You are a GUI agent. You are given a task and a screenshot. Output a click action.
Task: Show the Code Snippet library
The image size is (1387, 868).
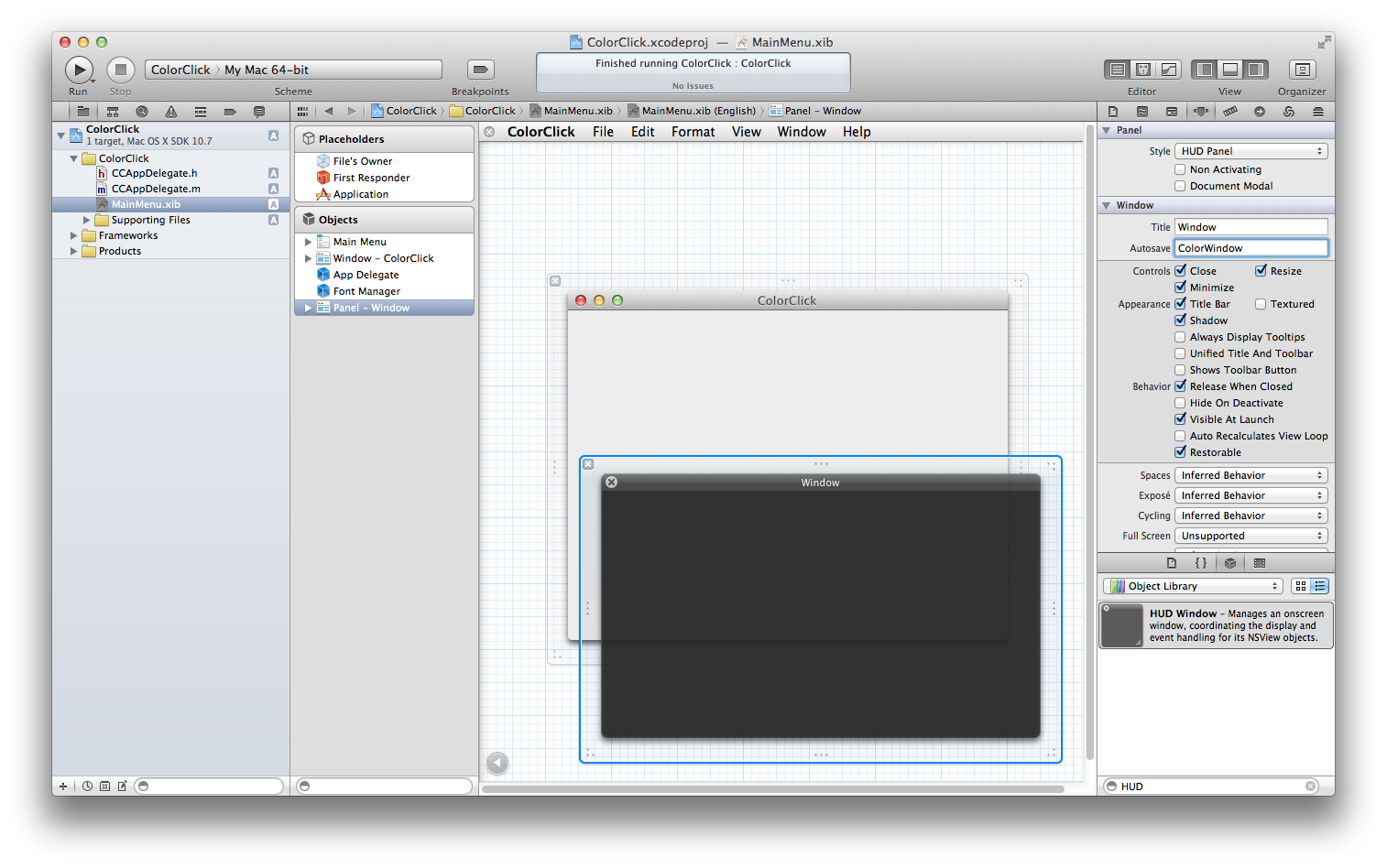pyautogui.click(x=1201, y=563)
